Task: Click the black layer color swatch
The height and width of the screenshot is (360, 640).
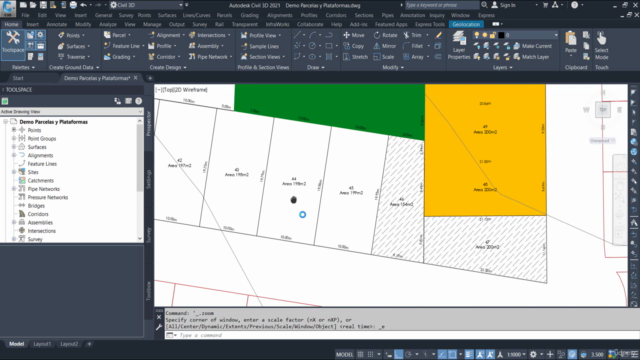Action: 501,35
